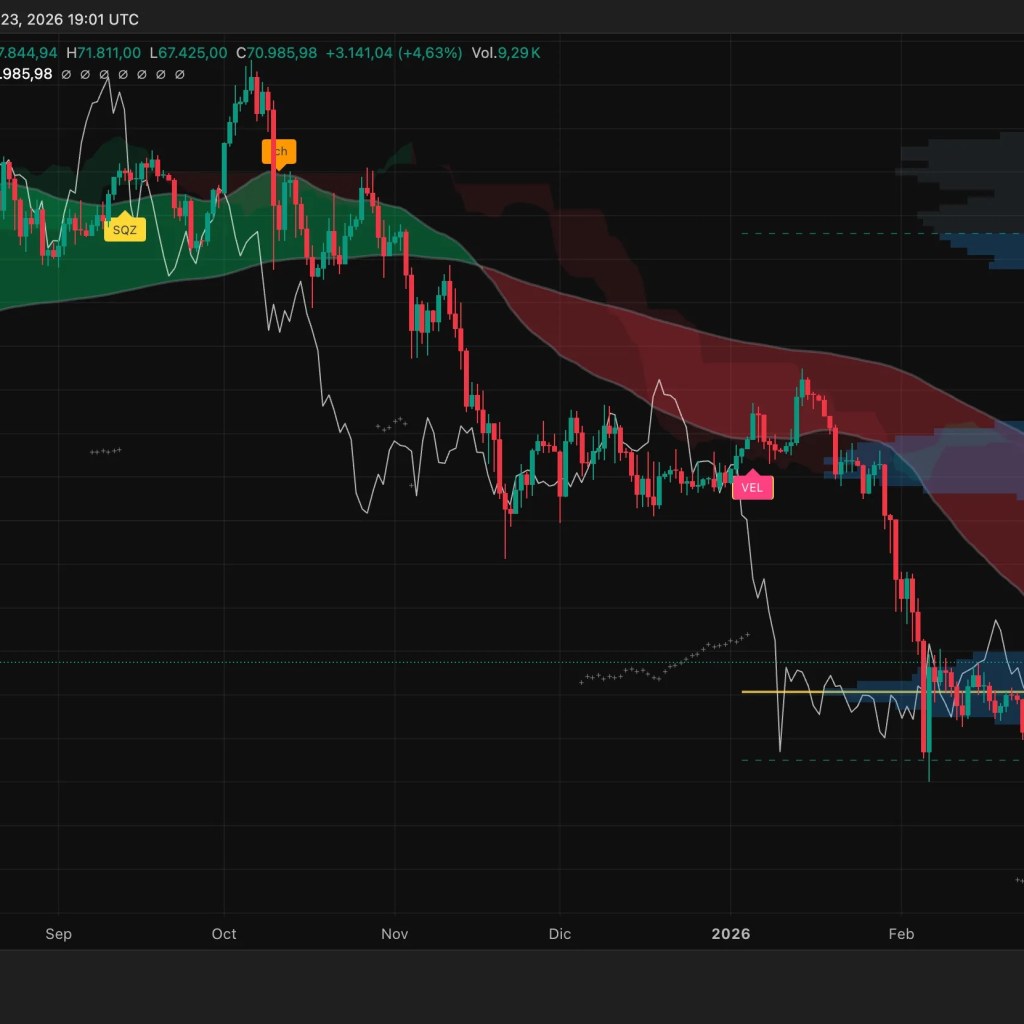1024x1024 pixels.
Task: Click the Nov label on time axis
Action: tap(394, 934)
